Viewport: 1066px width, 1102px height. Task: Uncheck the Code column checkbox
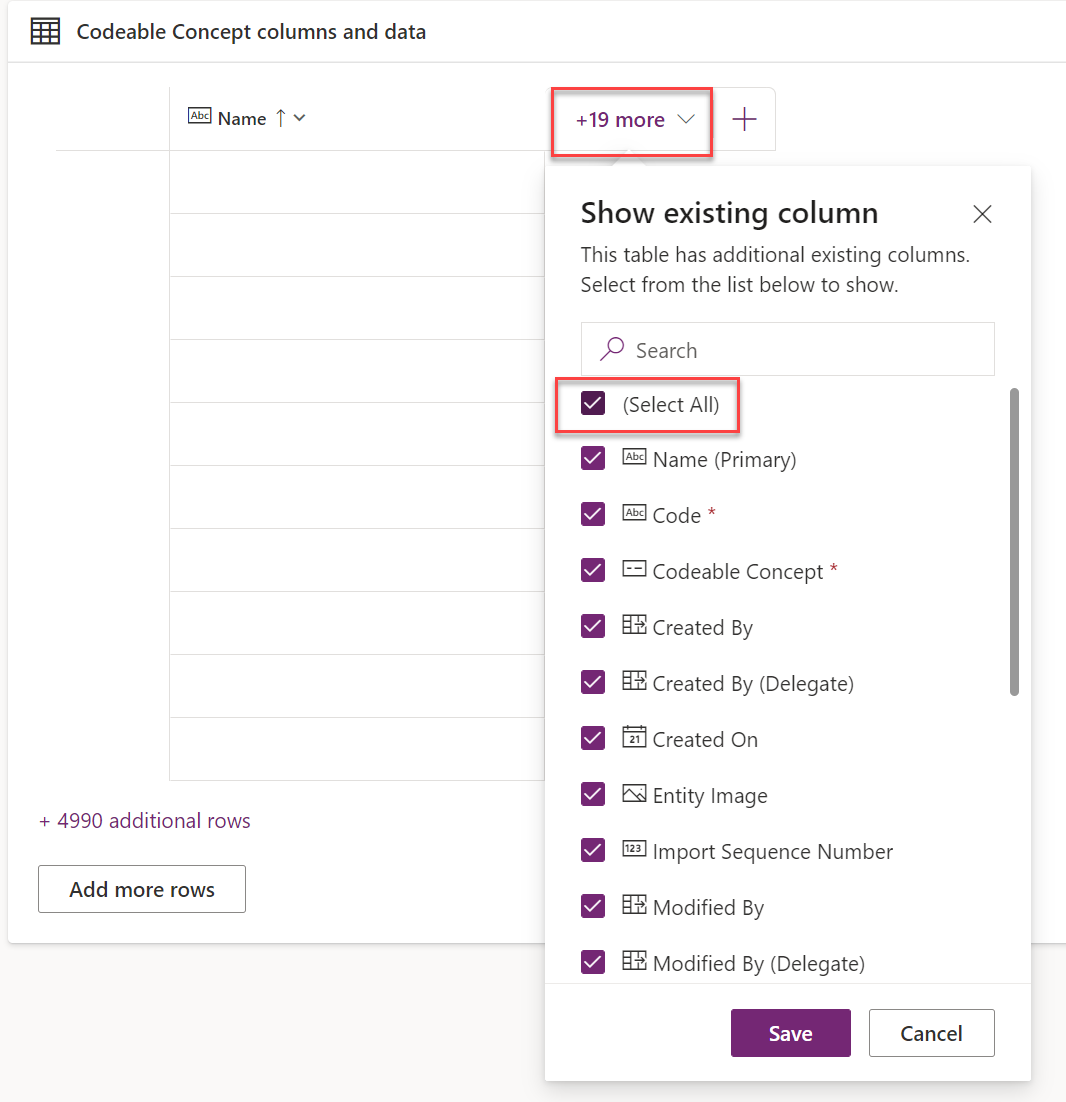(x=593, y=514)
